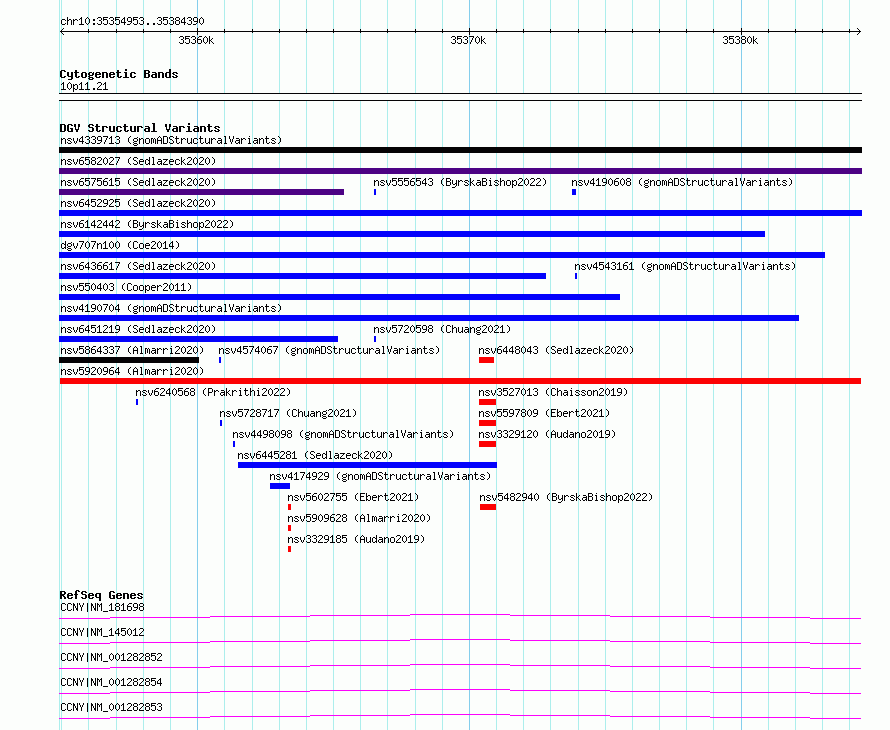
Task: Click nsv4174929 gnomADStructuralVariants label
Action: pos(380,476)
